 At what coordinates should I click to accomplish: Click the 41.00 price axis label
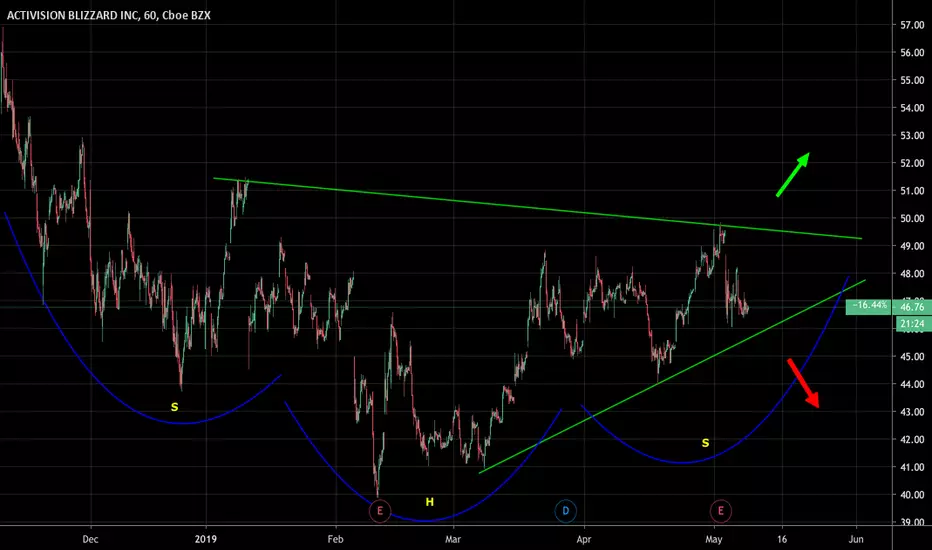pos(912,467)
